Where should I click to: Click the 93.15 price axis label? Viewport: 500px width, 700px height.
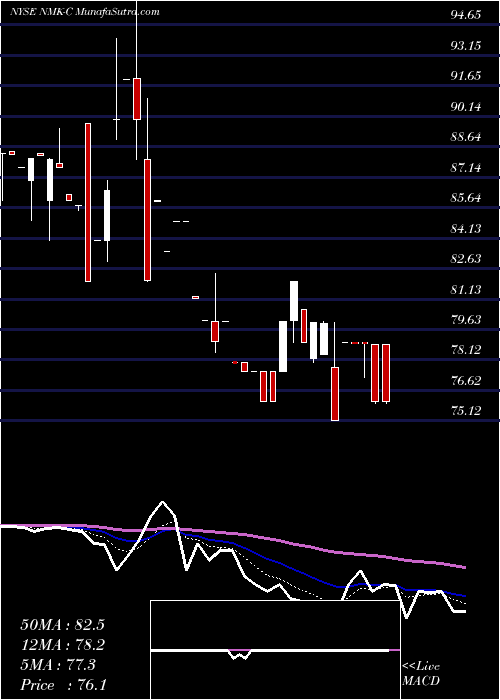(466, 46)
